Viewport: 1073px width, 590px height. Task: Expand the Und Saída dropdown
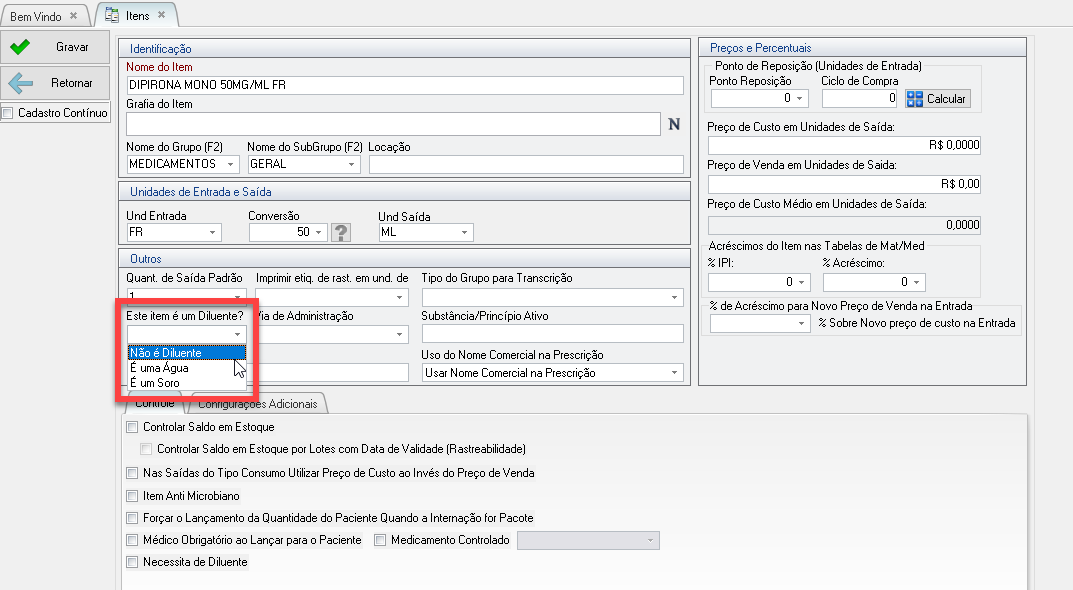coord(464,233)
